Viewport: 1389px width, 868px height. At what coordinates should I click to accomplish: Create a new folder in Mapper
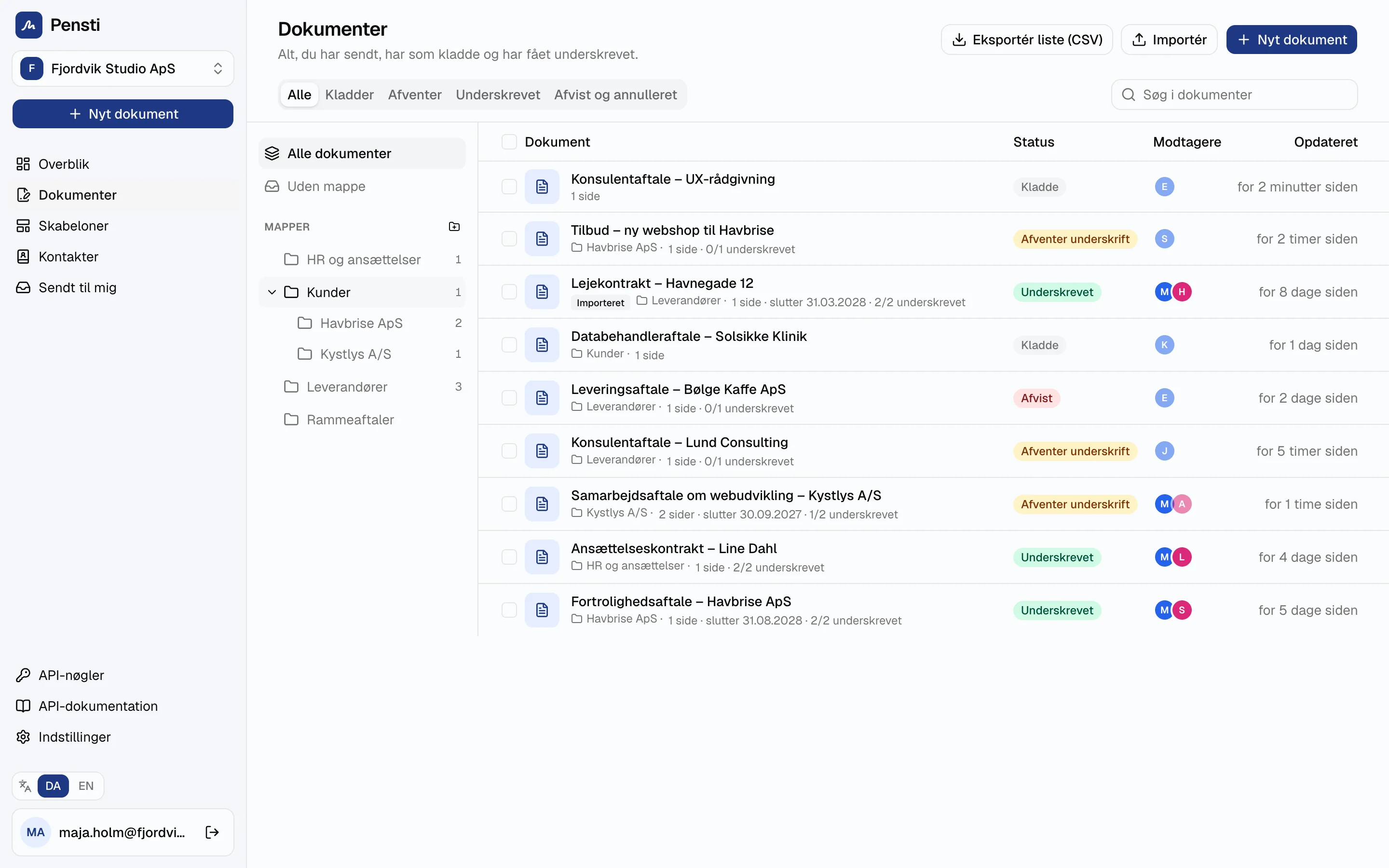click(x=454, y=227)
